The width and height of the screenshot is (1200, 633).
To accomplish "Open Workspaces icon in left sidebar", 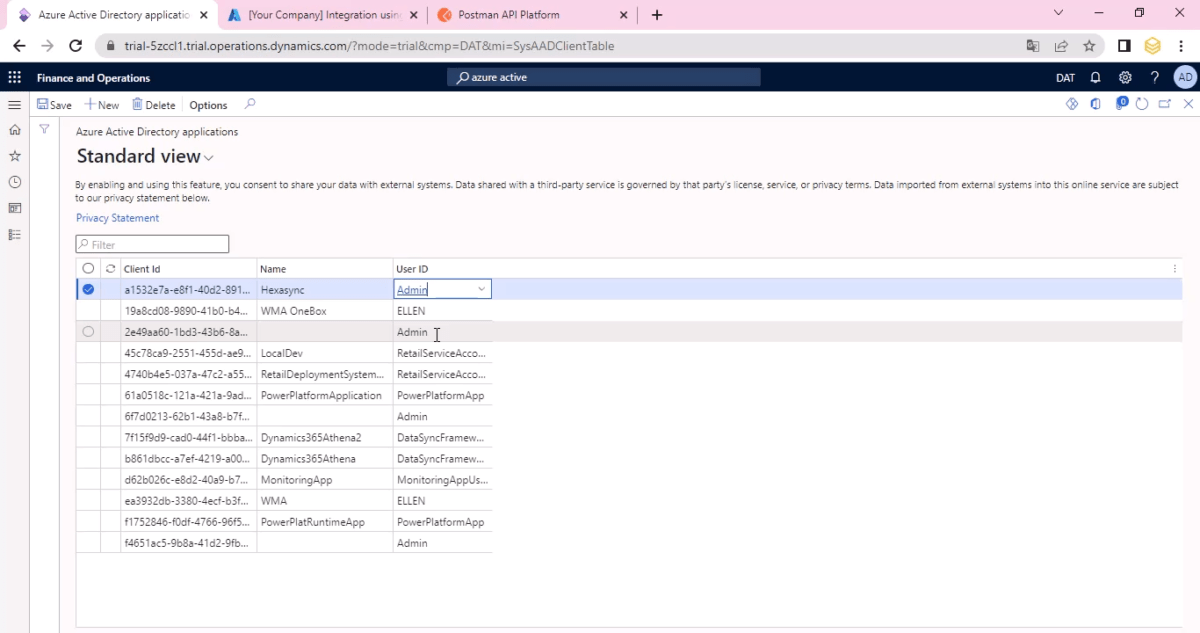I will 14,208.
